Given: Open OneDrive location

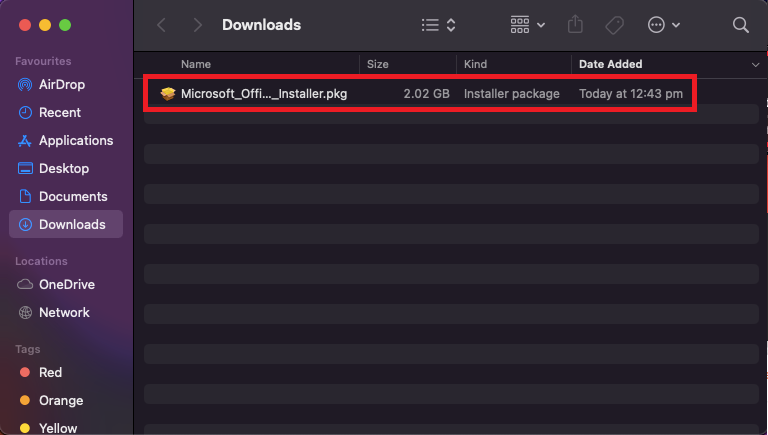Looking at the screenshot, I should click(66, 285).
